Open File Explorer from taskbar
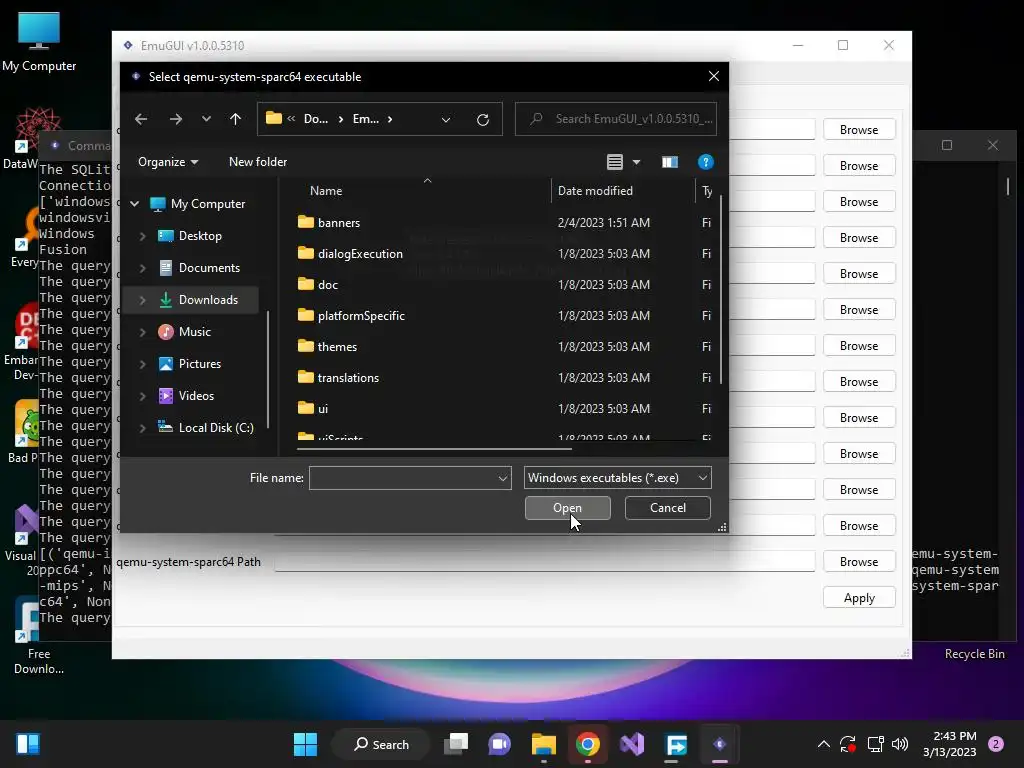This screenshot has height=768, width=1024. [543, 744]
